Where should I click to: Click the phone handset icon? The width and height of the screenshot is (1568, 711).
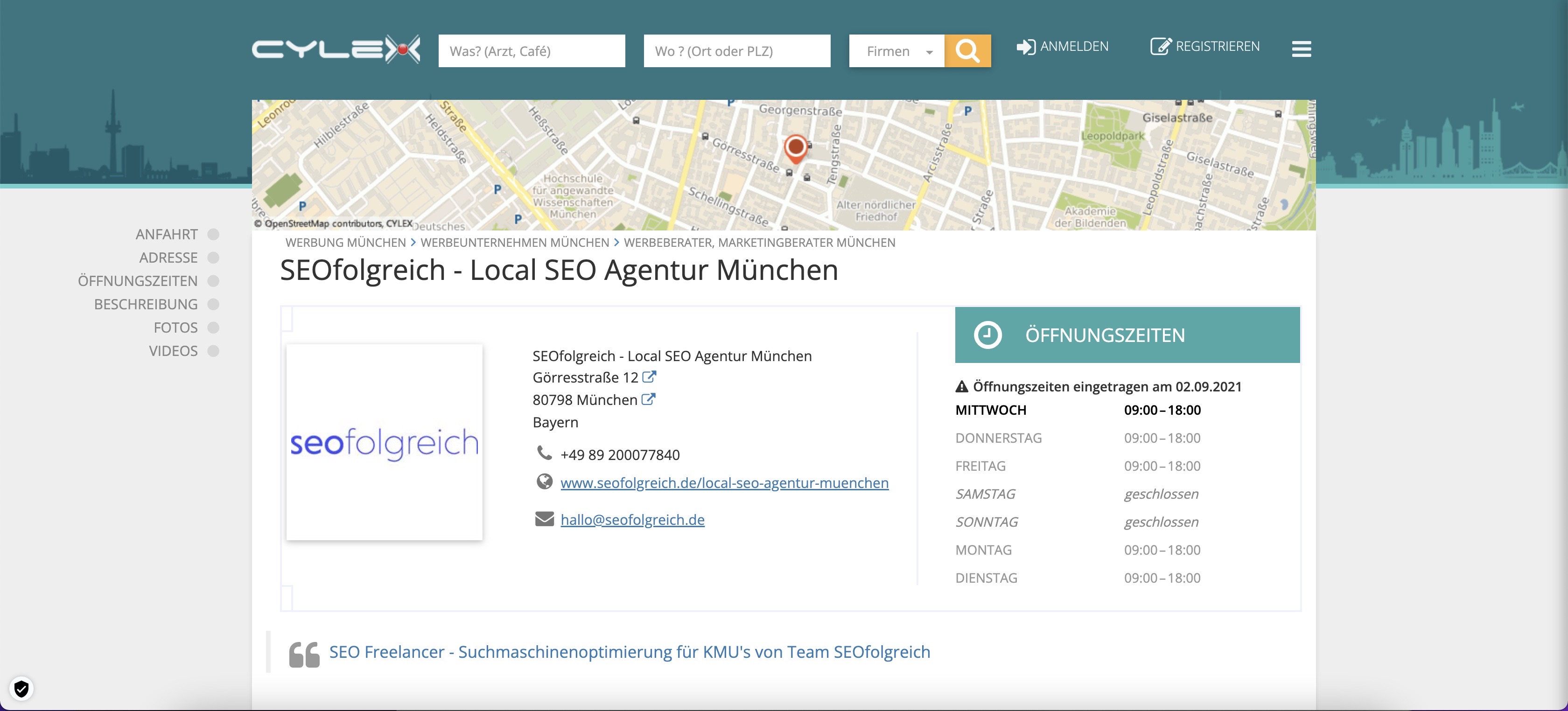544,453
